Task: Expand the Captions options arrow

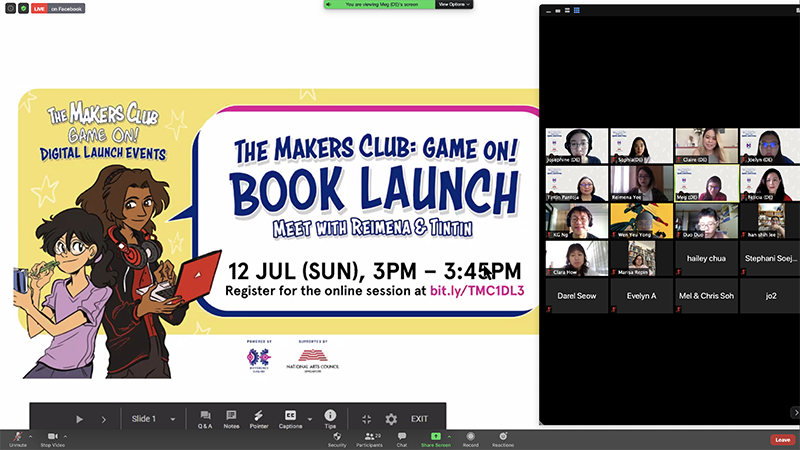Action: coord(310,419)
